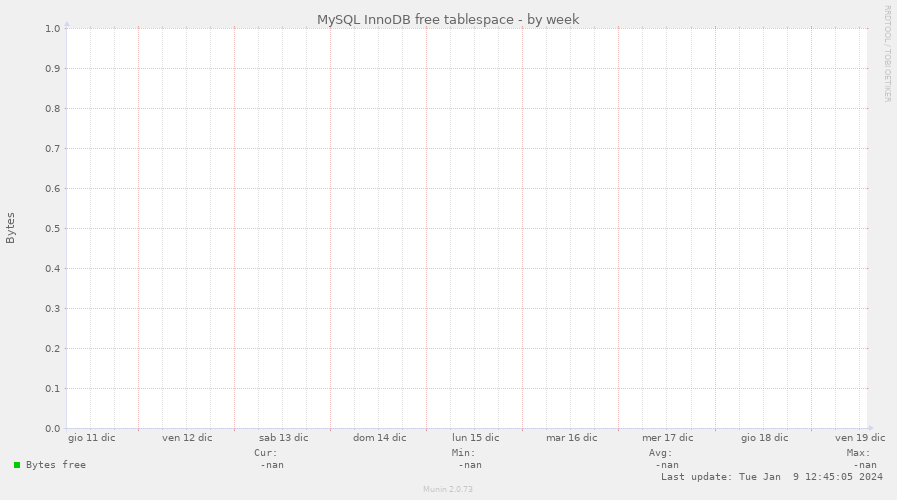The image size is (897, 500).
Task: Click the 'dom 14 dic' date label
Action: 379,438
